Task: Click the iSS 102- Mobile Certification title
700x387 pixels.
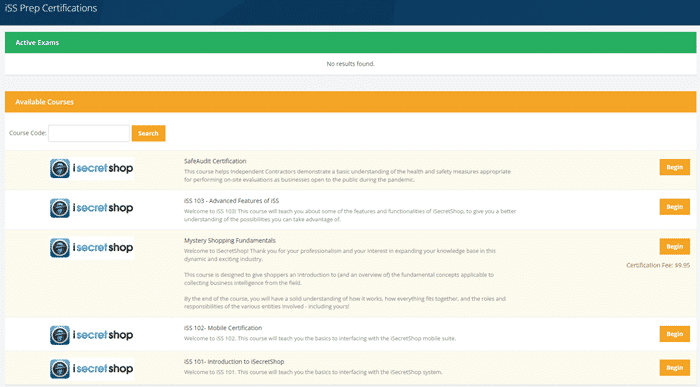Action: tap(223, 328)
